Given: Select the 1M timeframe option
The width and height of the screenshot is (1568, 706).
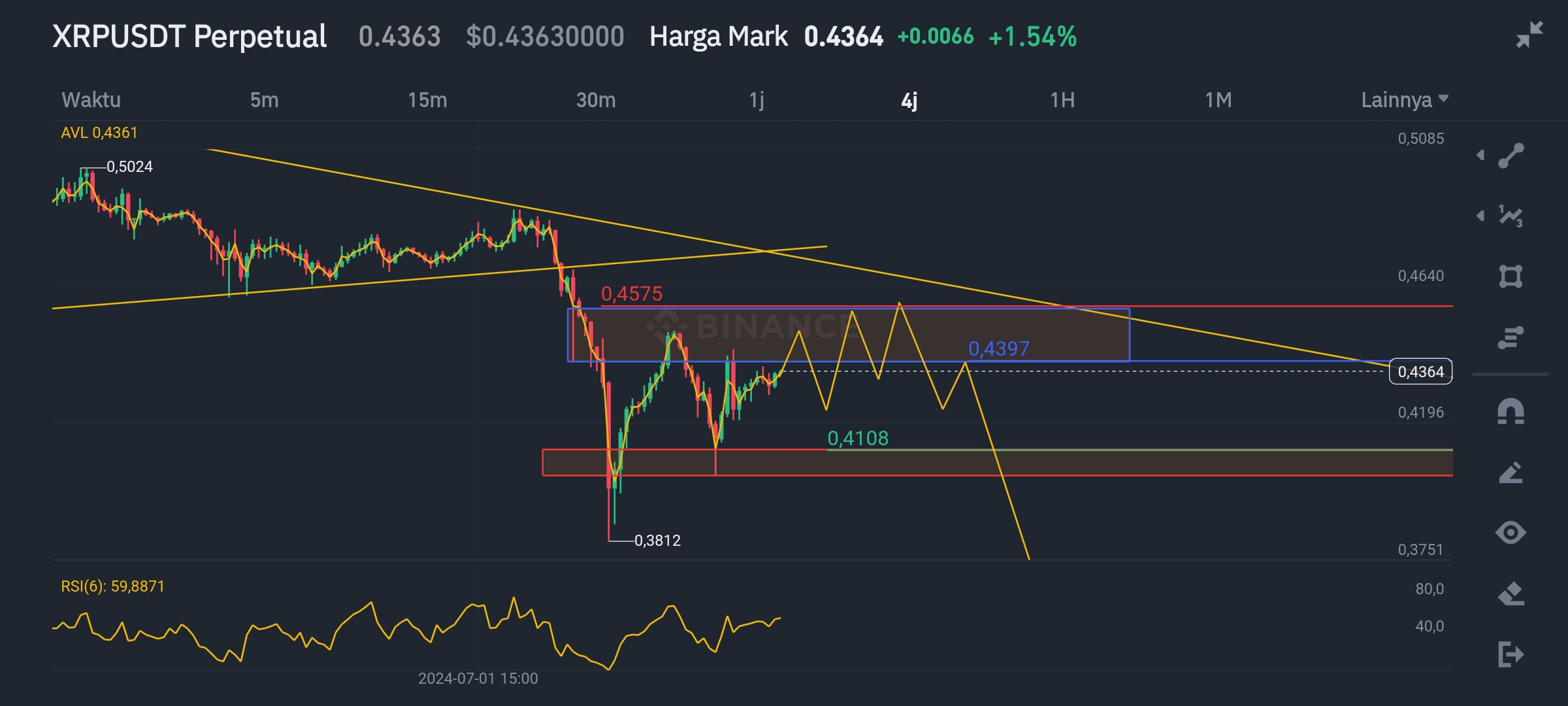Looking at the screenshot, I should pyautogui.click(x=1218, y=100).
